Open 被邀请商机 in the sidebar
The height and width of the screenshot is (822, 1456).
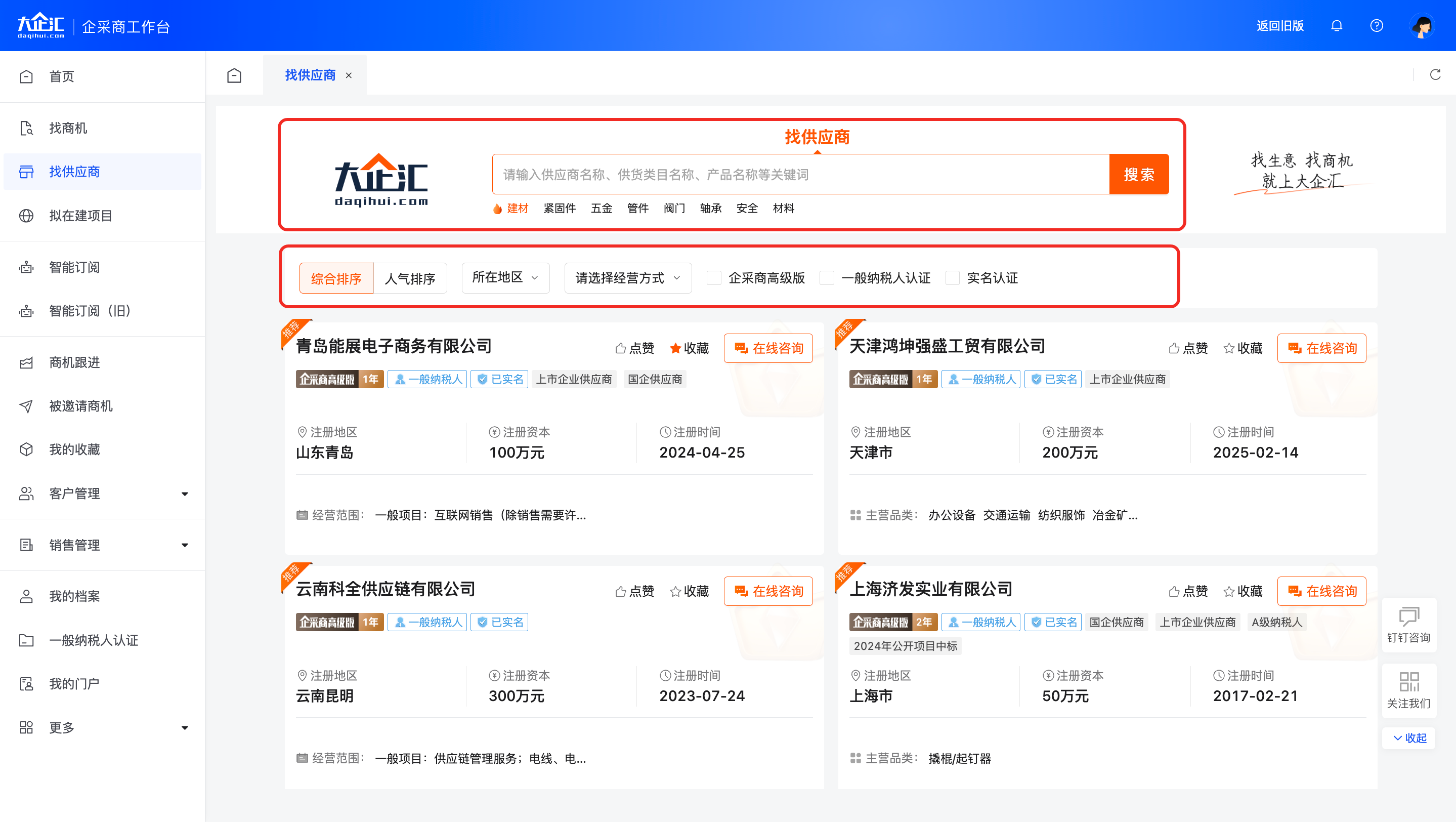click(x=102, y=406)
